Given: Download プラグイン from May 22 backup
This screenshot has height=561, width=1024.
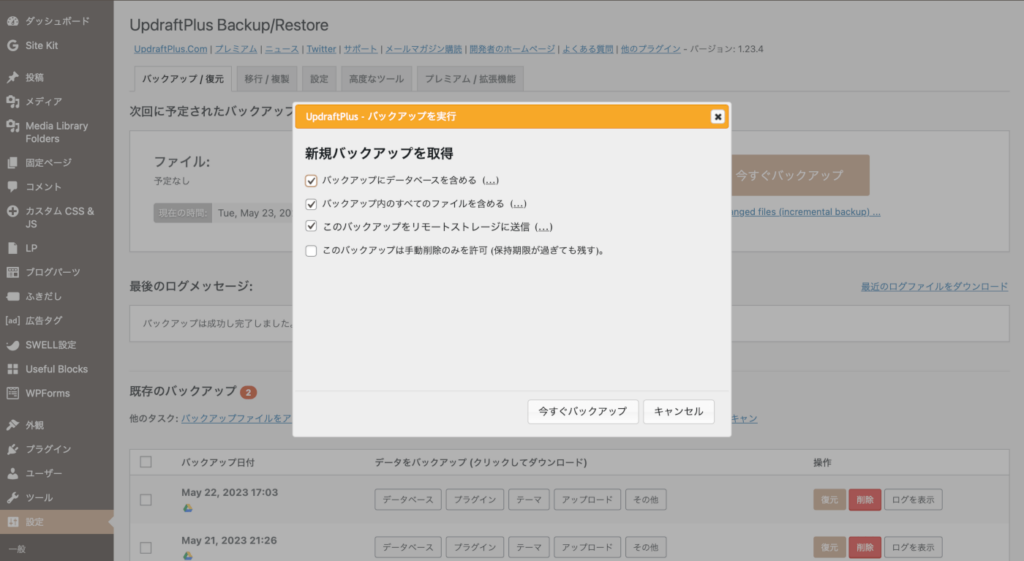Looking at the screenshot, I should (x=475, y=500).
